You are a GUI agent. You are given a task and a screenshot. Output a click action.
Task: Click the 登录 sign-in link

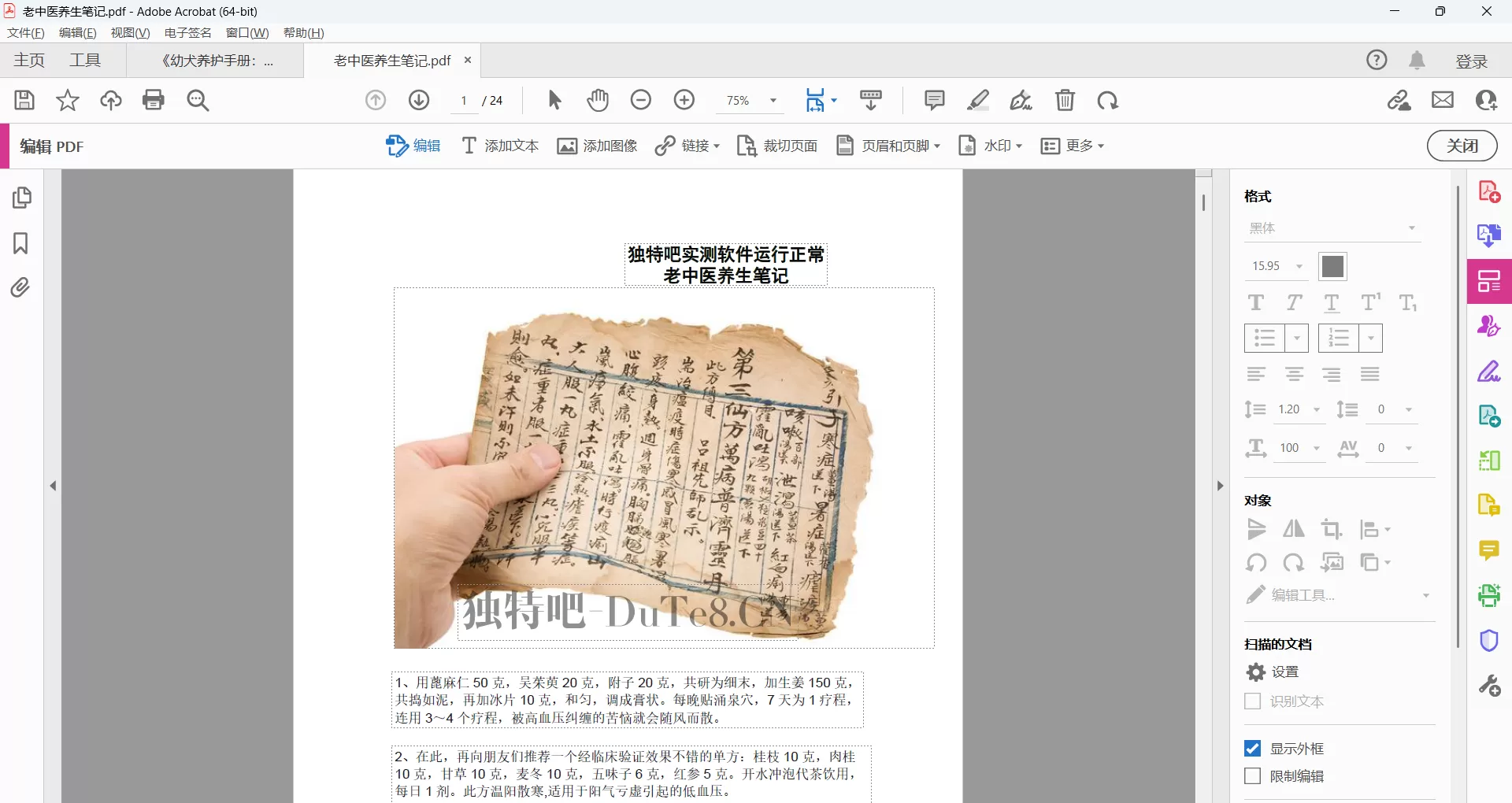(x=1471, y=60)
